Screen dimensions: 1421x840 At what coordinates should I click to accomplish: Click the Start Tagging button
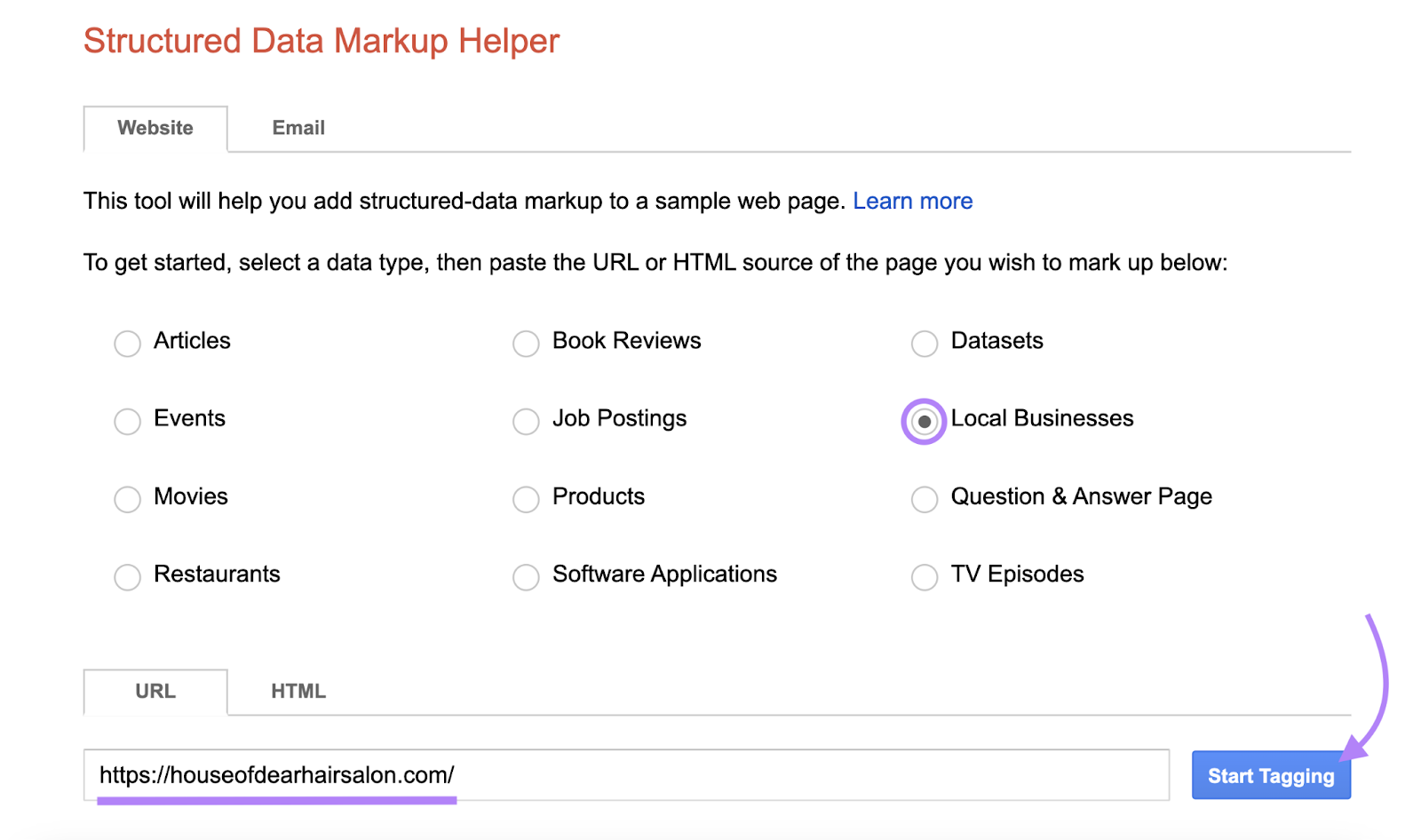tap(1270, 774)
